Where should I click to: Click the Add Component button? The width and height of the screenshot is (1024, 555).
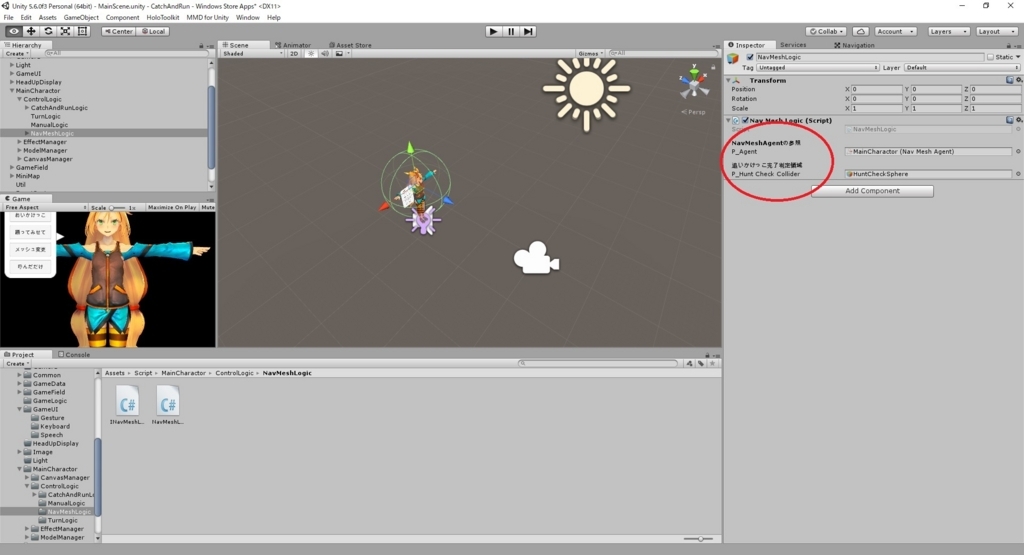point(872,191)
